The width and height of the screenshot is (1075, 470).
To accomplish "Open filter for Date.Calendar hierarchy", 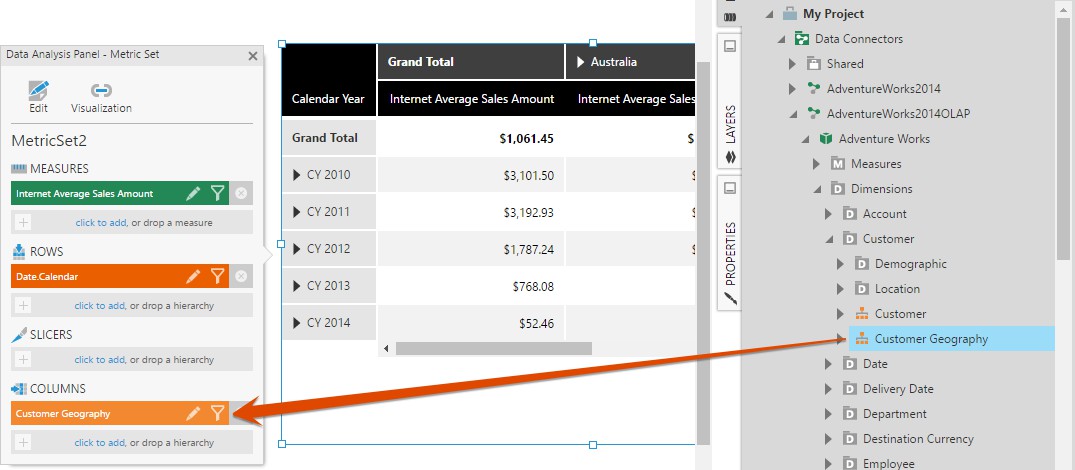I will (217, 276).
